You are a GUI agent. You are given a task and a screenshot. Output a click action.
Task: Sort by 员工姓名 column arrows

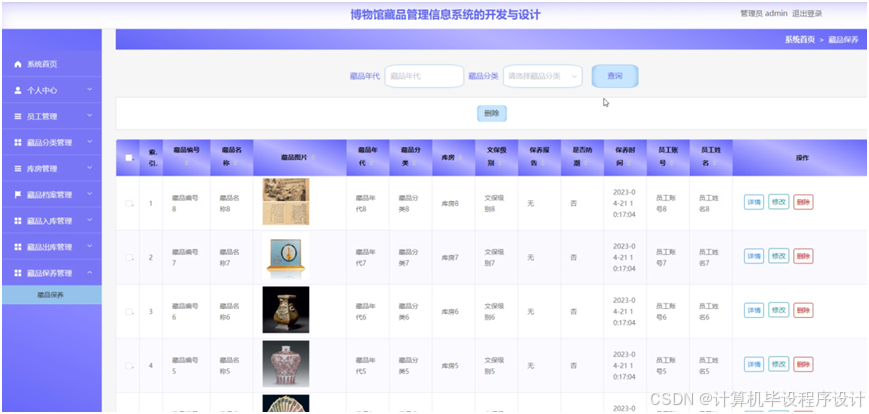pyautogui.click(x=714, y=163)
